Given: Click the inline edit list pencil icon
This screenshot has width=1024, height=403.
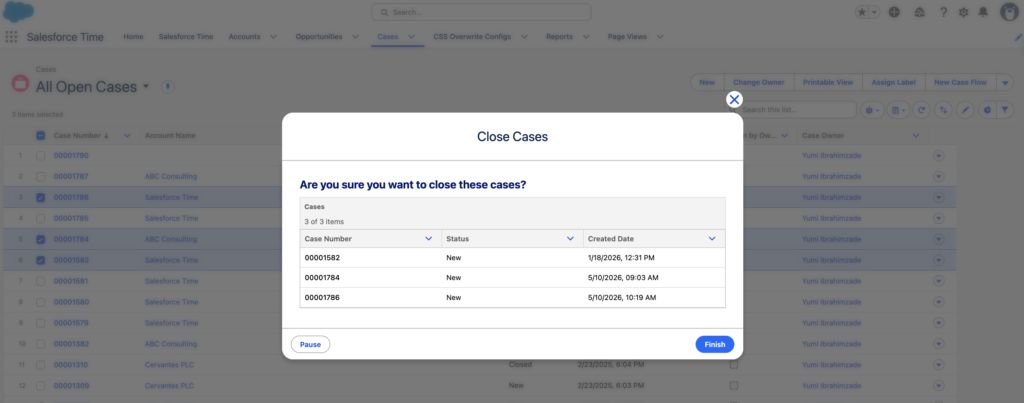Looking at the screenshot, I should [x=965, y=110].
